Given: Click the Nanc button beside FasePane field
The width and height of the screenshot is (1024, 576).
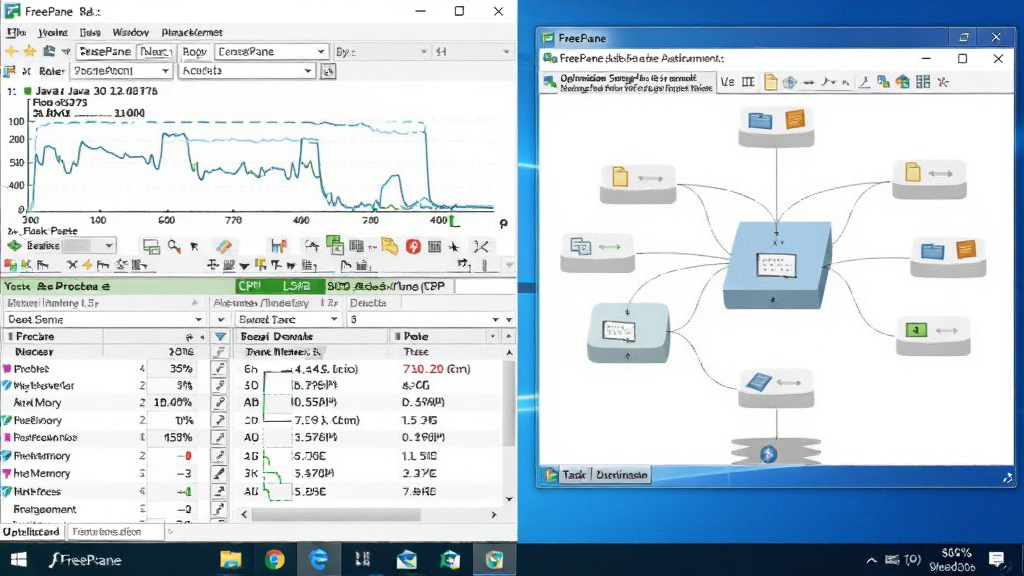Looking at the screenshot, I should click(155, 51).
